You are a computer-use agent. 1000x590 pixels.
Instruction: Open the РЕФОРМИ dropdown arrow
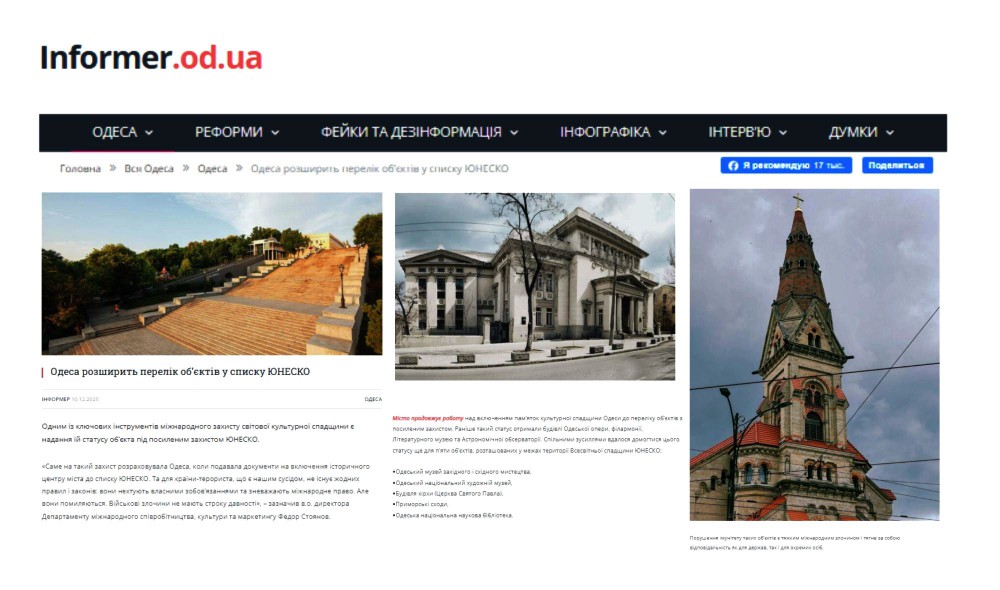point(275,133)
